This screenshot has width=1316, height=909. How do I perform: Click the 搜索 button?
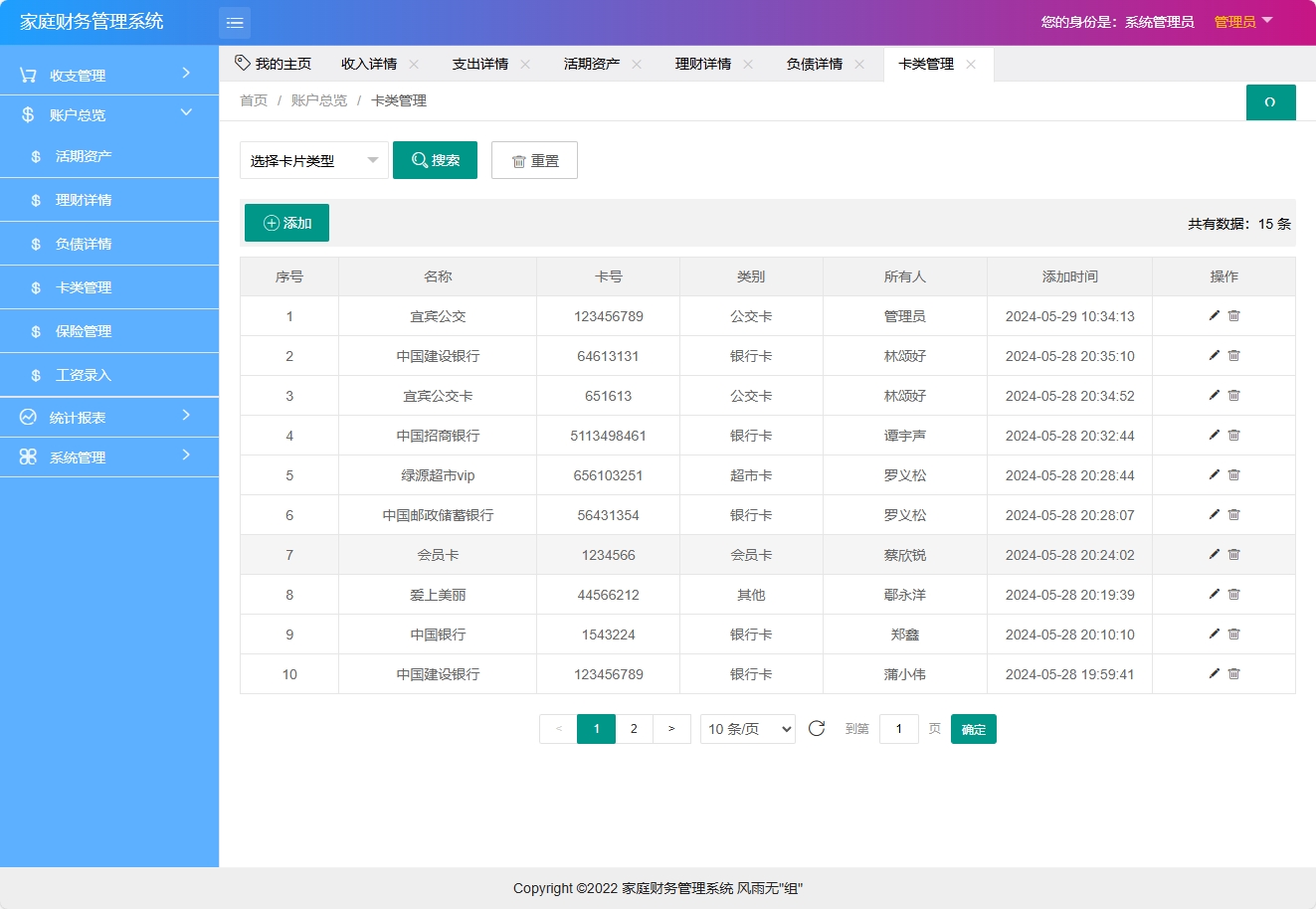point(435,159)
